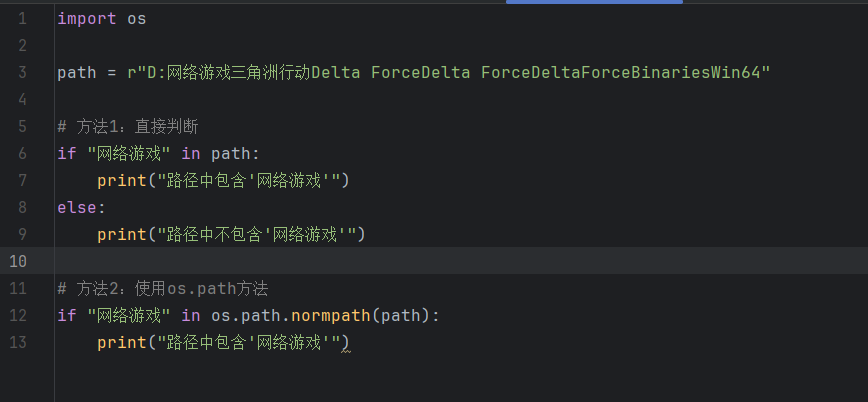Click line number 13 in the gutter
Viewport: 868px width, 402px height.
point(18,342)
